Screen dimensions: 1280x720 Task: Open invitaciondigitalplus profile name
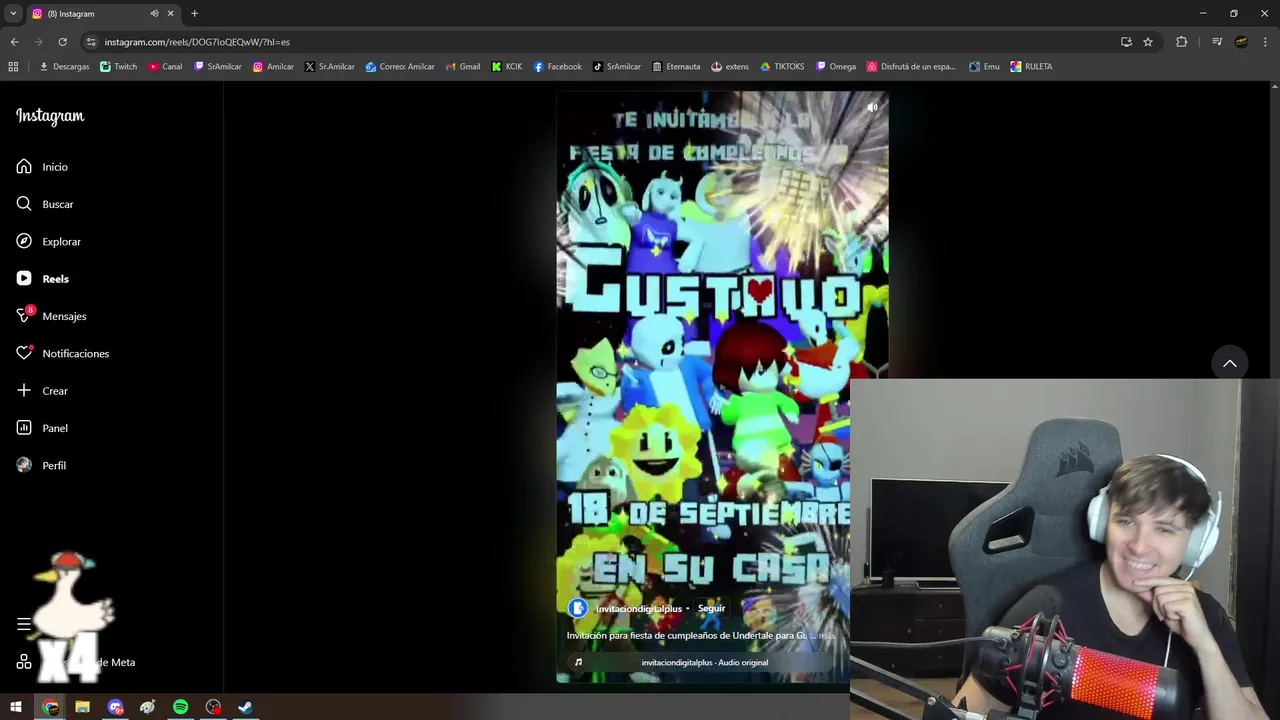coord(639,608)
